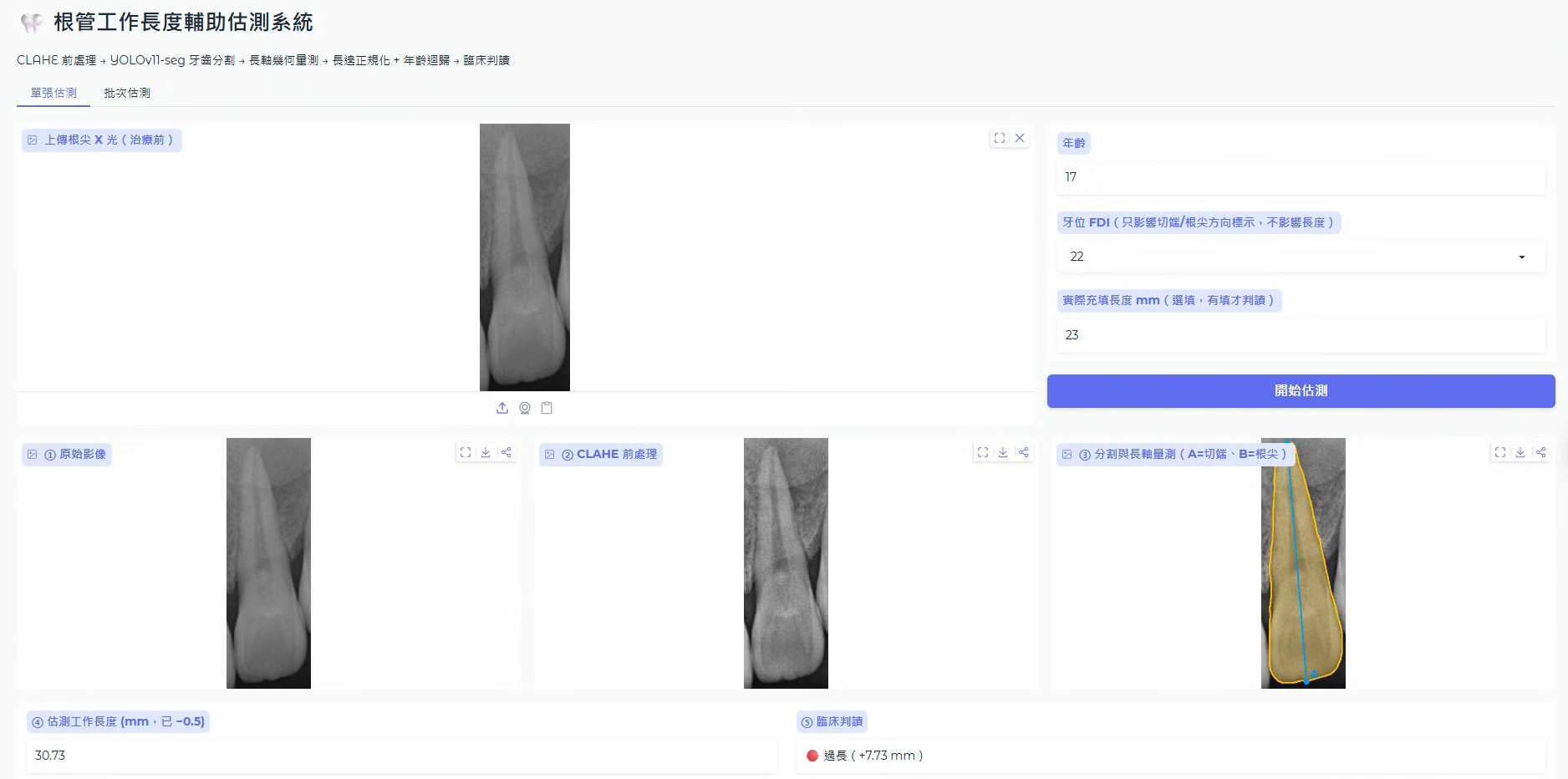Viewport: 1568px width, 779px height.
Task: Click the ① 原始影像 tooth thumbnail
Action: [268, 563]
